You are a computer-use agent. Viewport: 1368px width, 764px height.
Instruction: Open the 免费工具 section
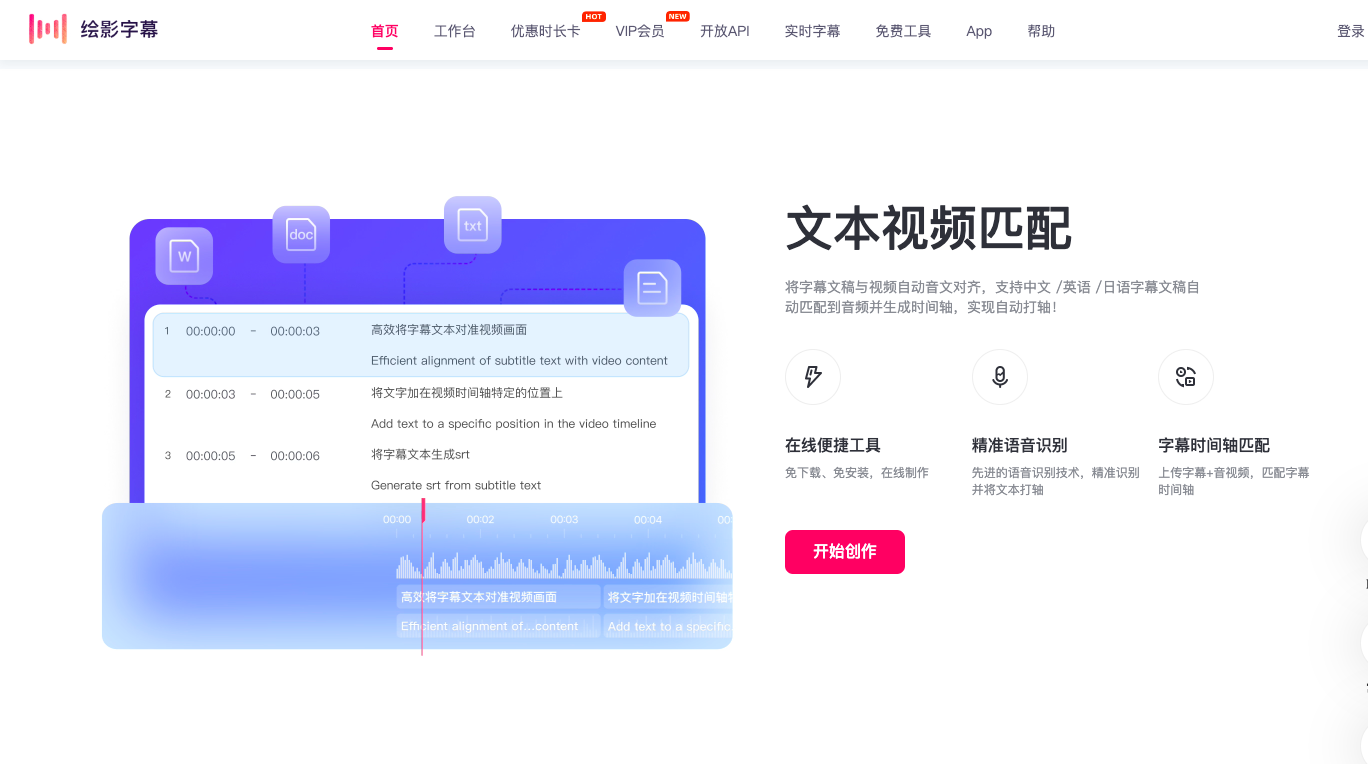click(902, 30)
